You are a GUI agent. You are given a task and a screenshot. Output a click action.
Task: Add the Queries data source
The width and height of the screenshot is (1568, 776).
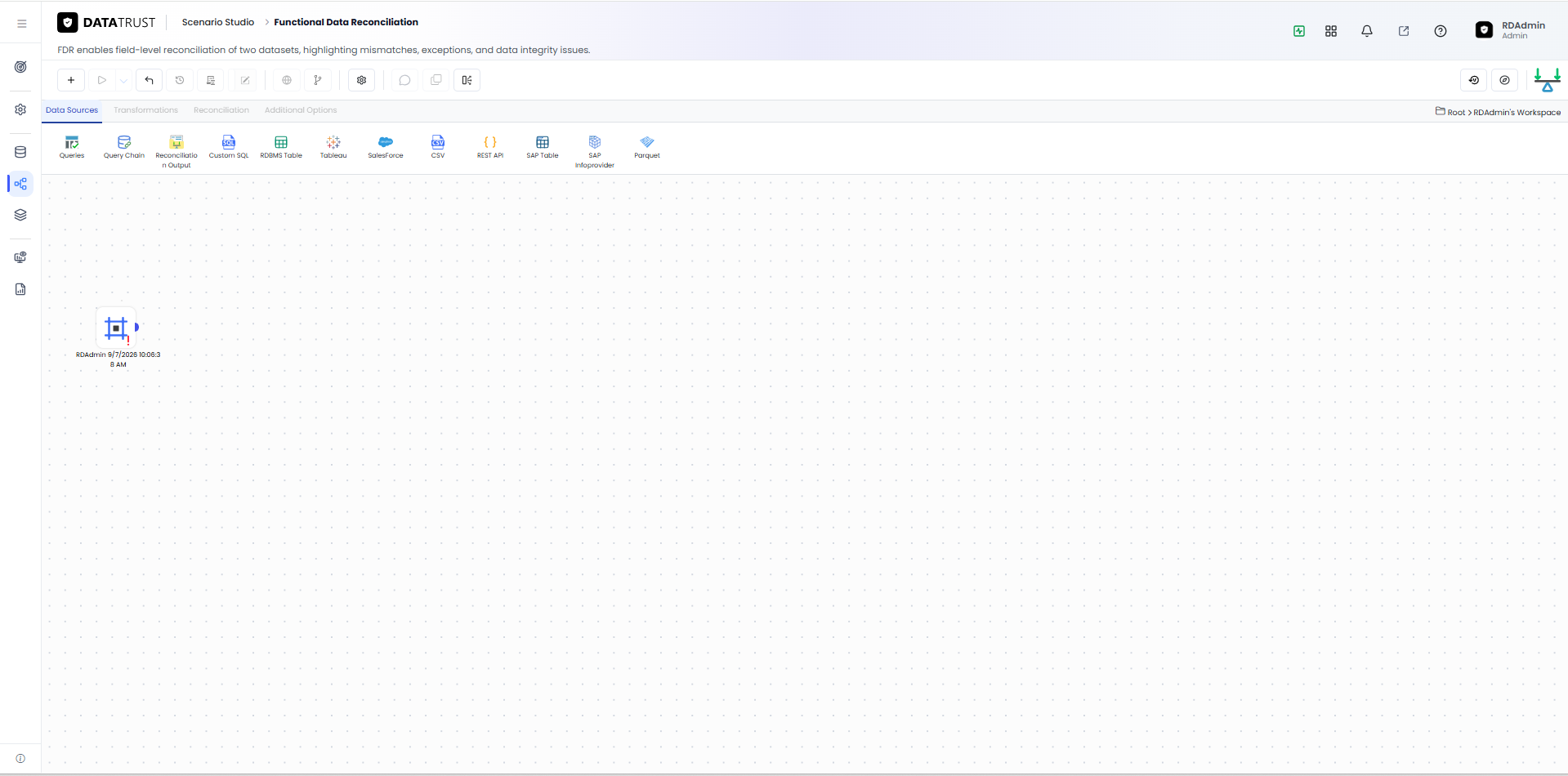(72, 147)
